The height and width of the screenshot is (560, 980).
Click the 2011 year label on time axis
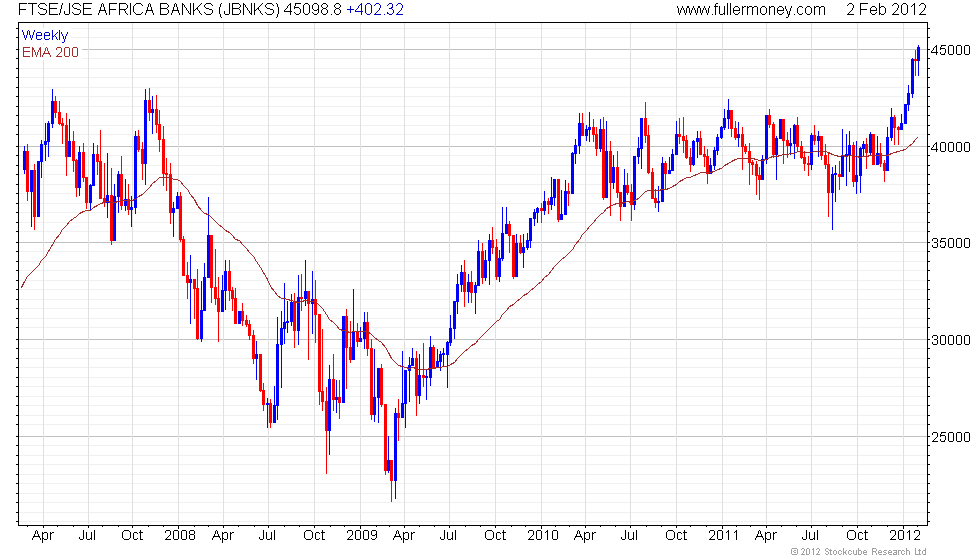point(724,535)
